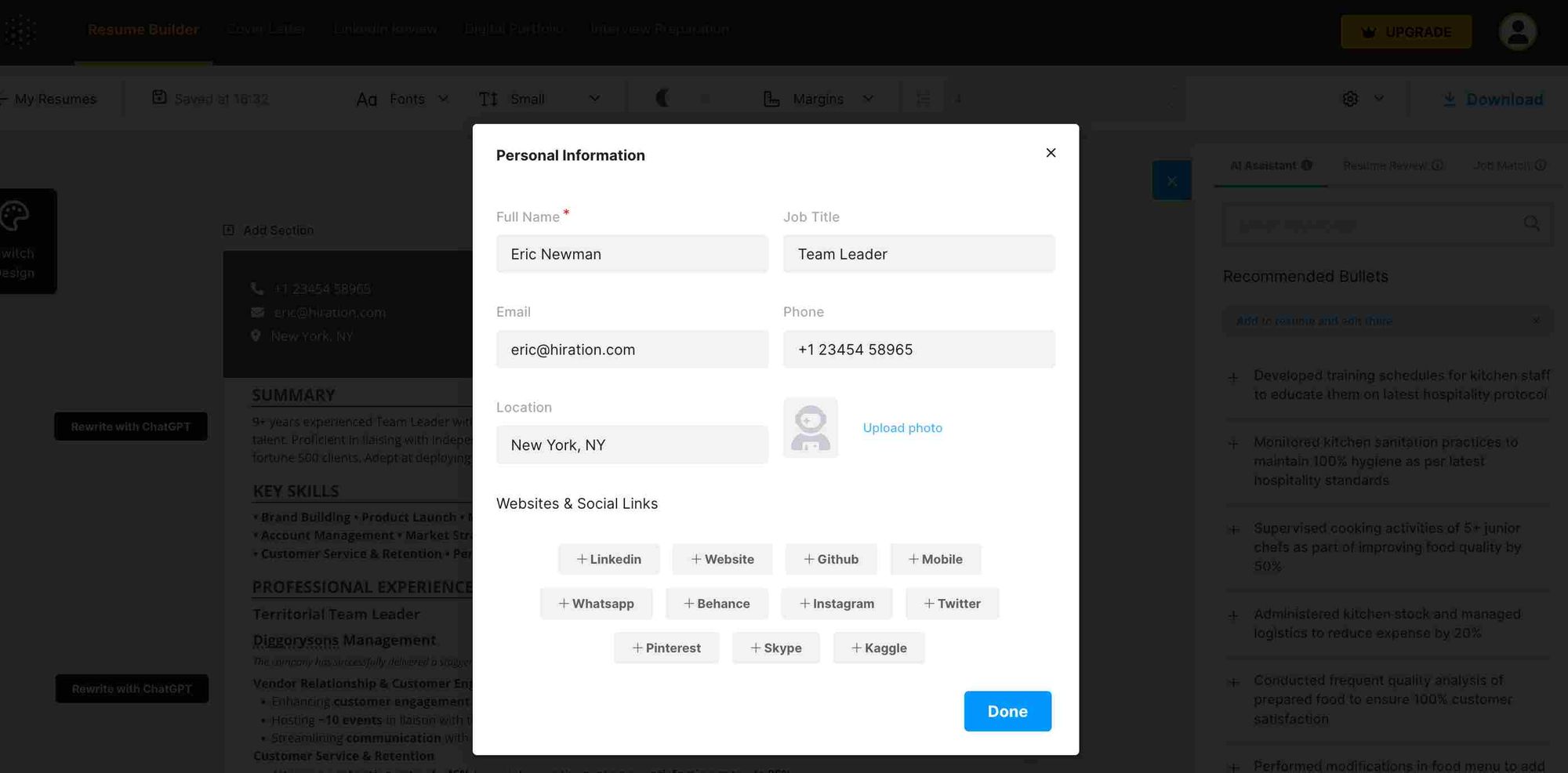Viewport: 1568px width, 773px height.
Task: Click the profile photo placeholder avatar
Action: [x=810, y=428]
